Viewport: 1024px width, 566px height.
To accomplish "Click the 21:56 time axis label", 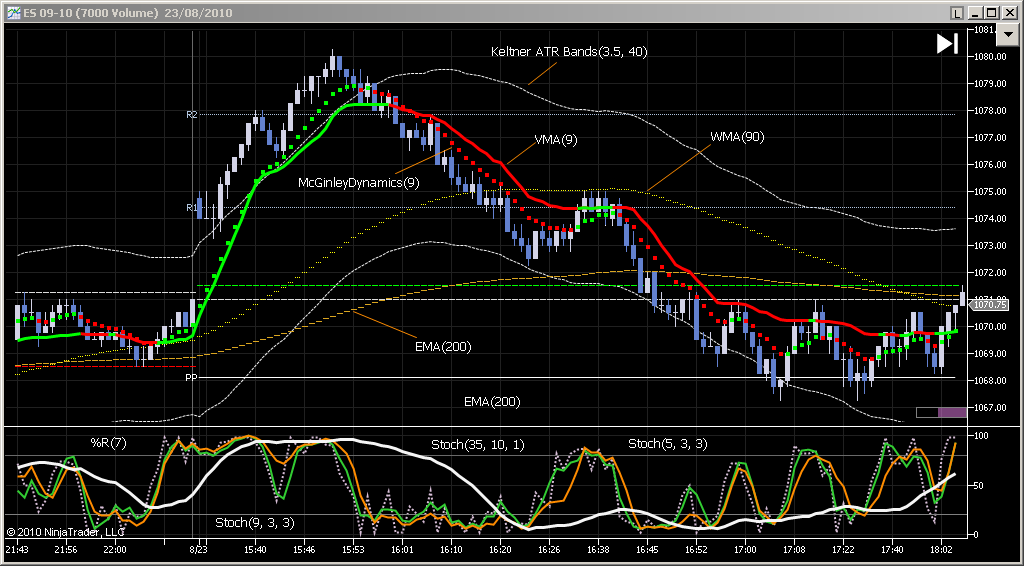I will [67, 550].
